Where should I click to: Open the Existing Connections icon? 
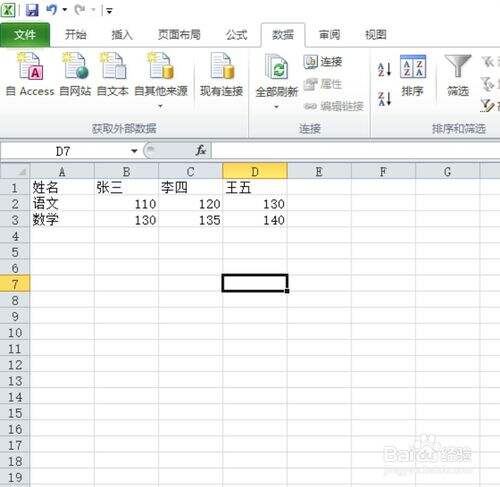(222, 66)
